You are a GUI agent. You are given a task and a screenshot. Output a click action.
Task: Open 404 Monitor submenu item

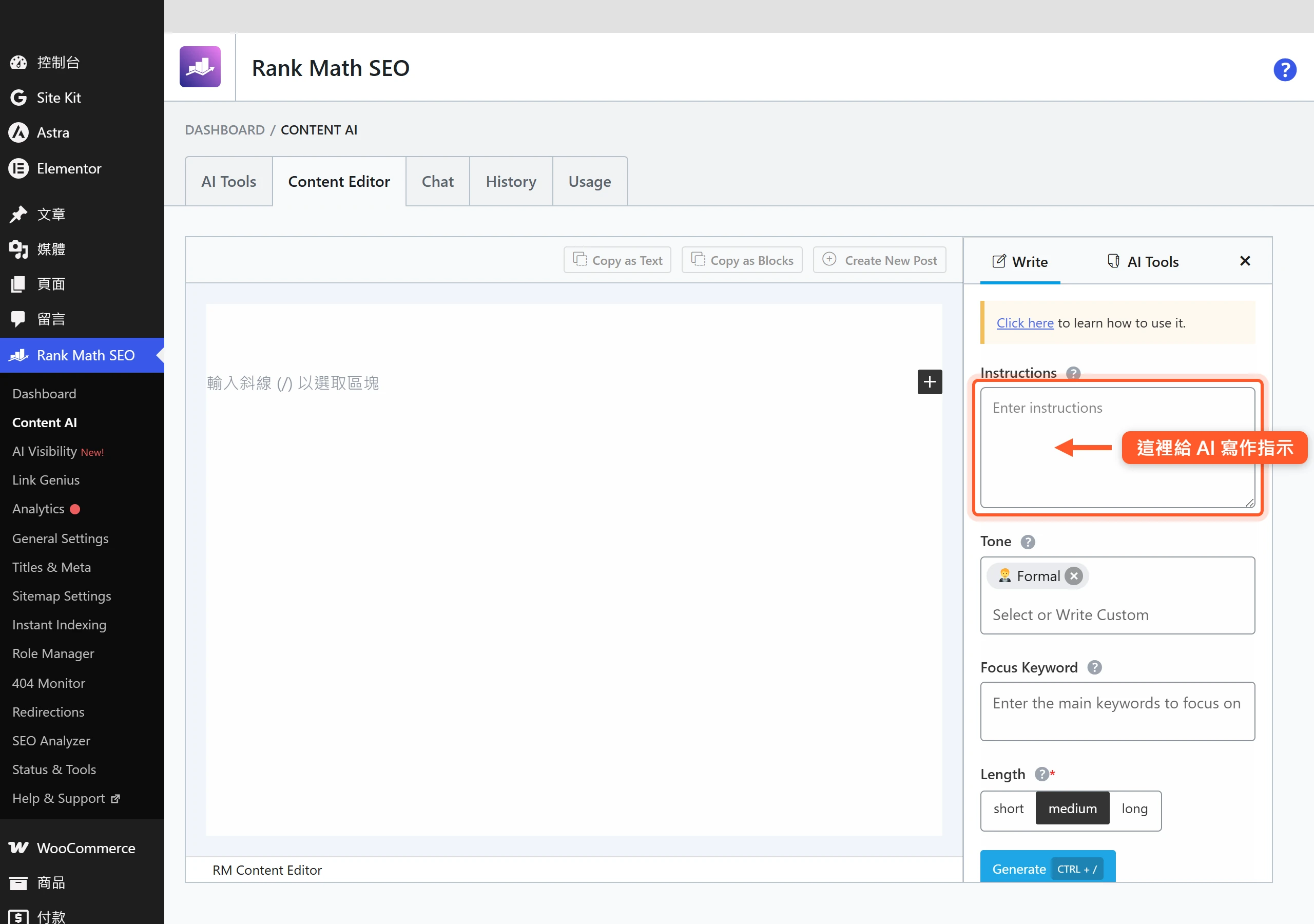pos(49,683)
